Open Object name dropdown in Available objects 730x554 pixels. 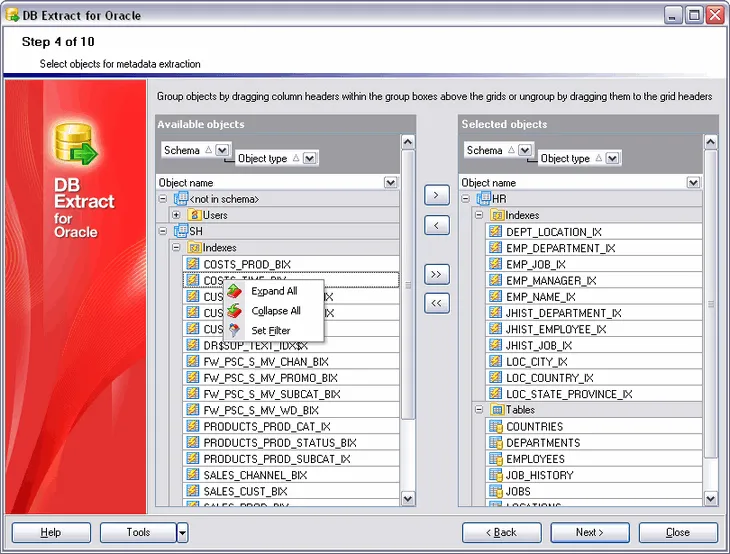pos(391,182)
